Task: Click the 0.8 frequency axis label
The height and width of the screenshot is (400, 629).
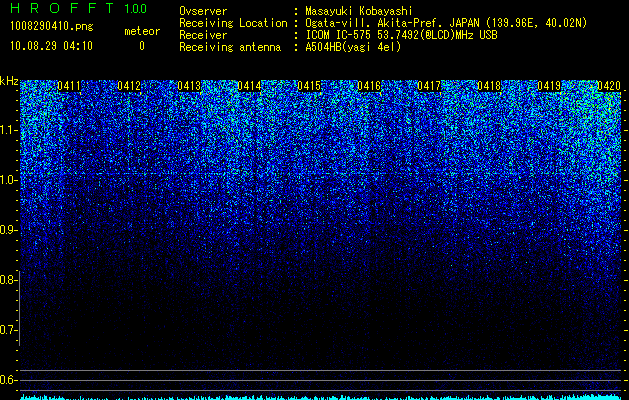Action: pyautogui.click(x=7, y=280)
